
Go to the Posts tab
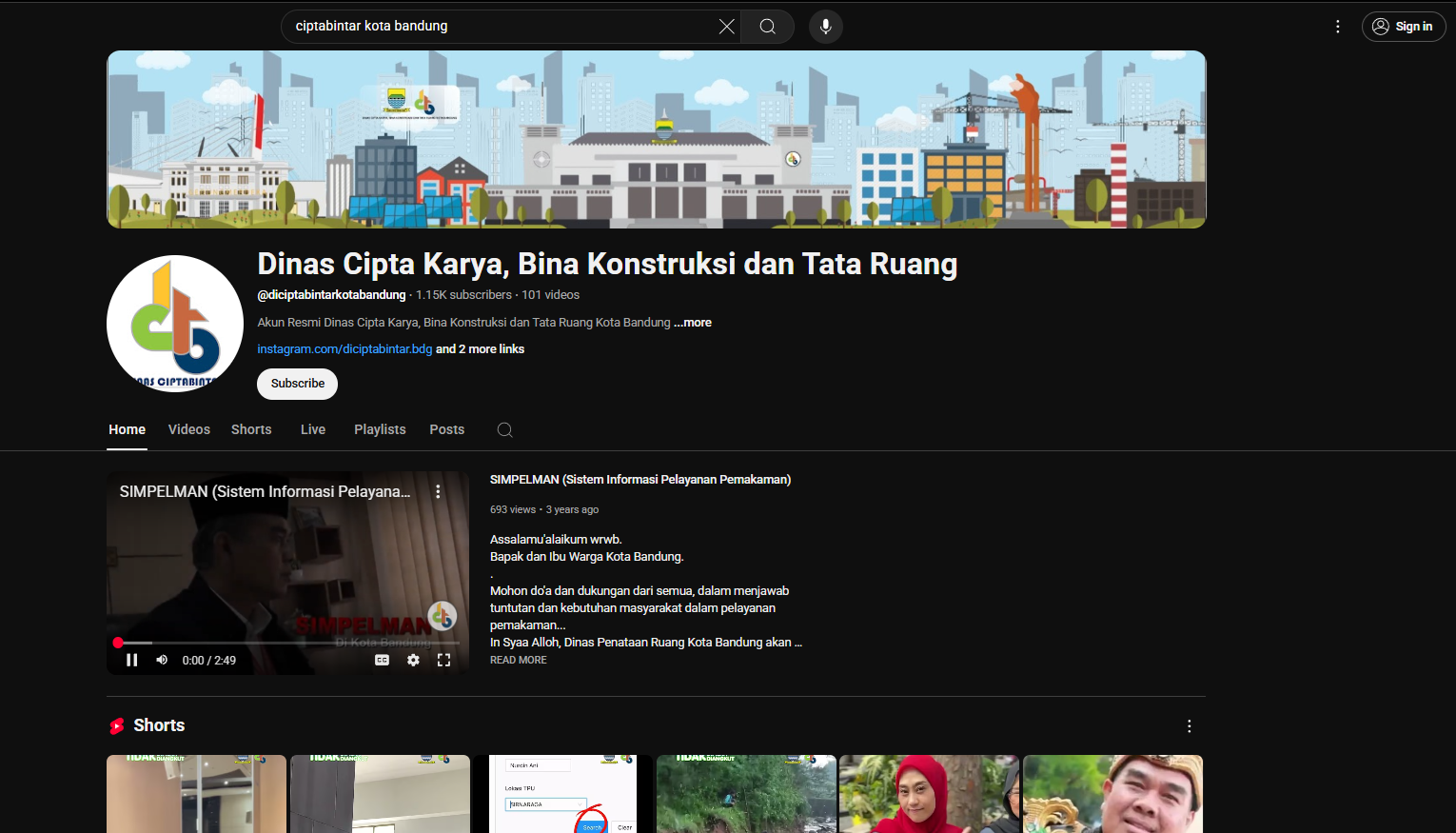click(447, 430)
